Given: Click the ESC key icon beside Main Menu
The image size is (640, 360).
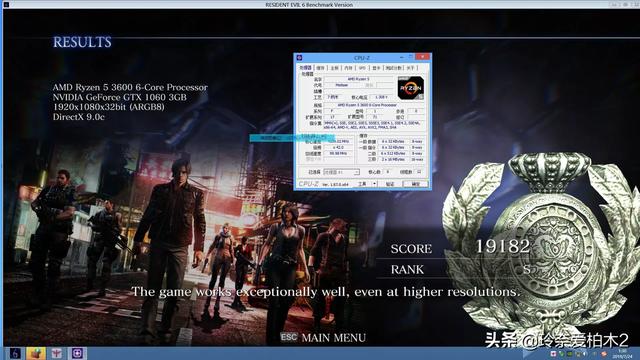Looking at the screenshot, I should coord(289,337).
